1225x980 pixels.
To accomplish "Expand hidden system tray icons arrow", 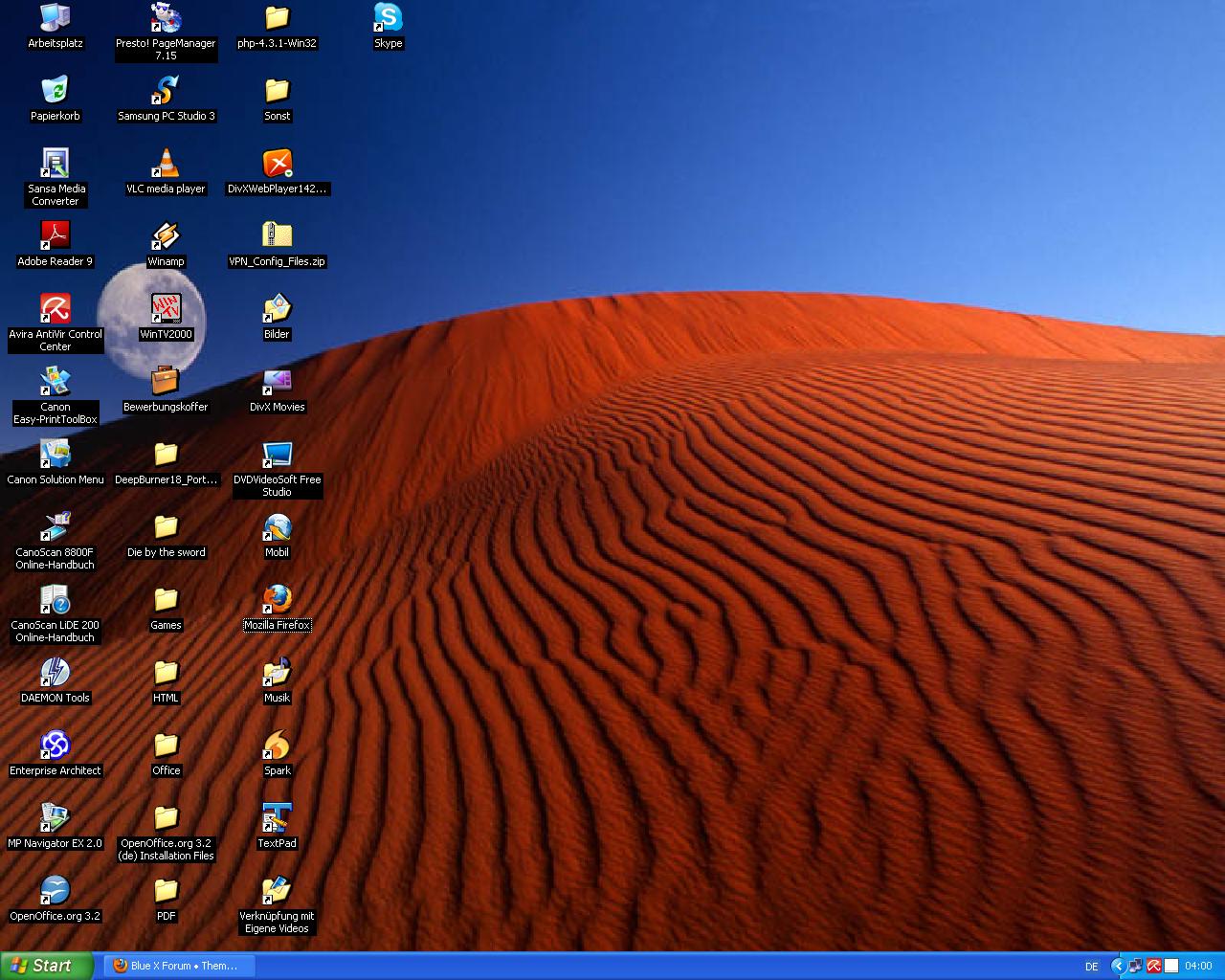I will coord(1118,966).
